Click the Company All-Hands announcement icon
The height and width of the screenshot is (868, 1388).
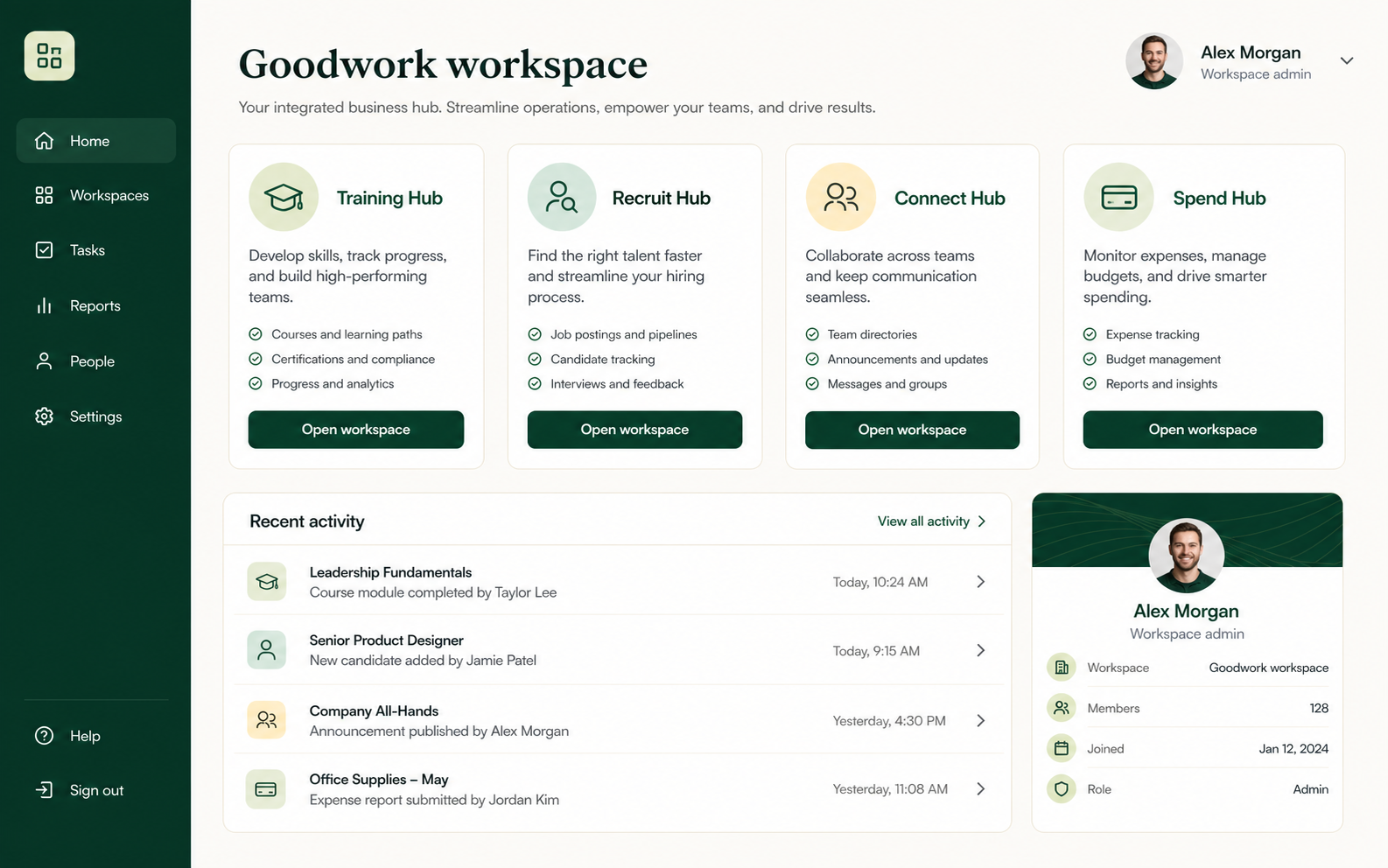tap(267, 720)
